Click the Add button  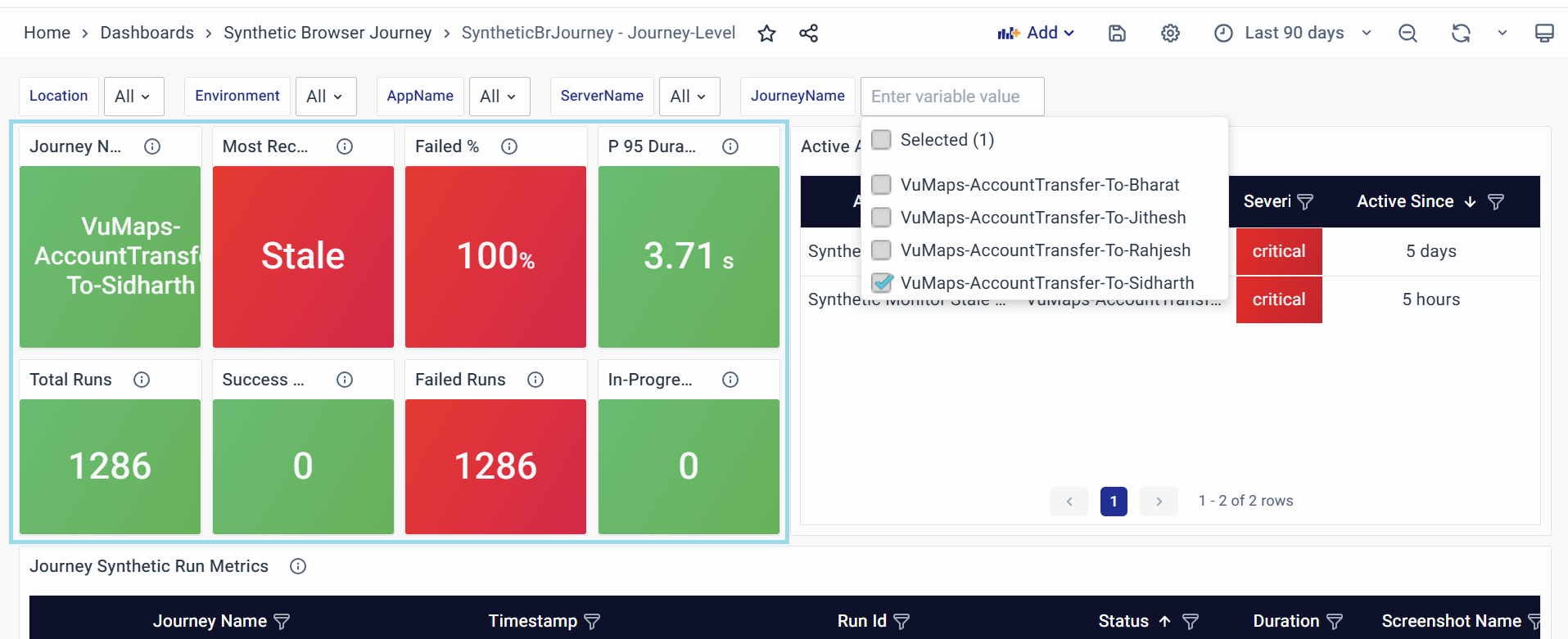1036,34
